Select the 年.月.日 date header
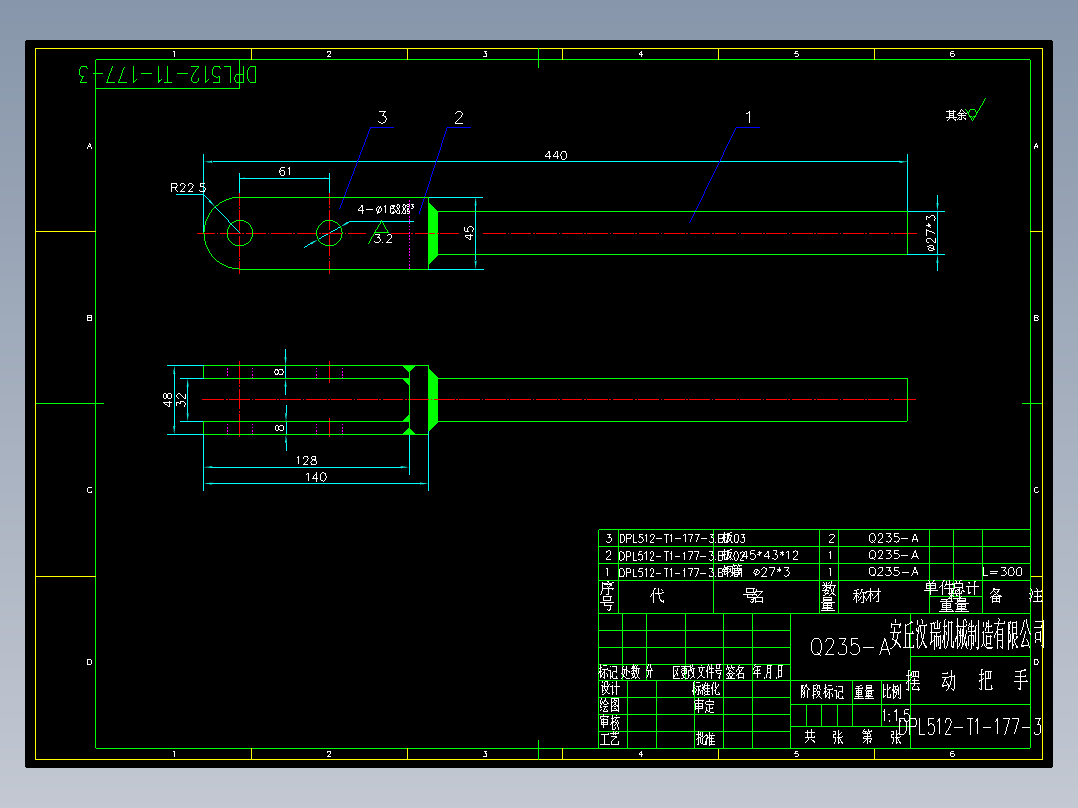 (x=768, y=673)
